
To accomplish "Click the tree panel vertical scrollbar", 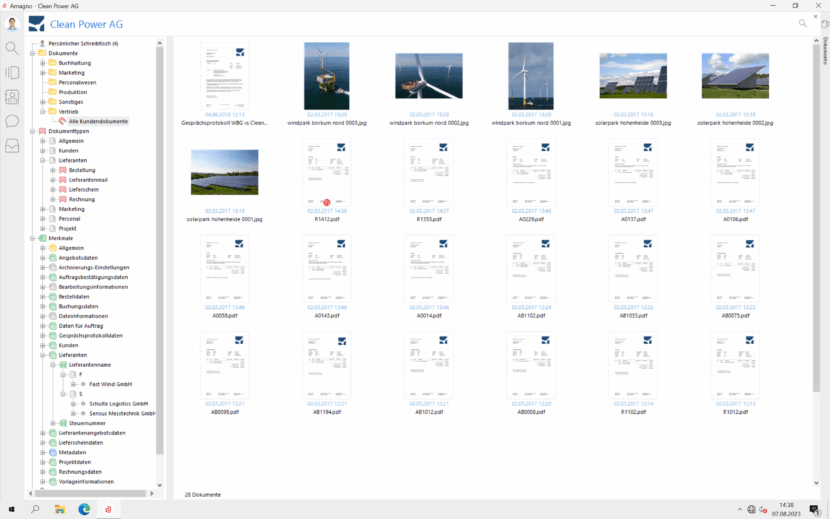I will pos(159,250).
